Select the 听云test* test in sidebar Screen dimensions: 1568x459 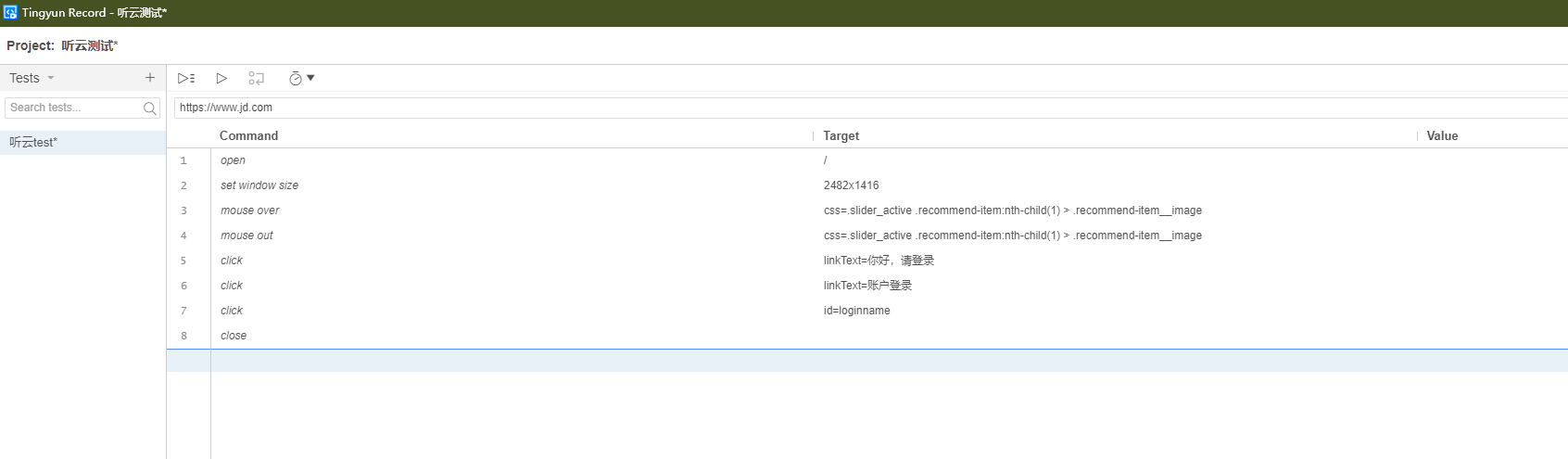(x=34, y=143)
